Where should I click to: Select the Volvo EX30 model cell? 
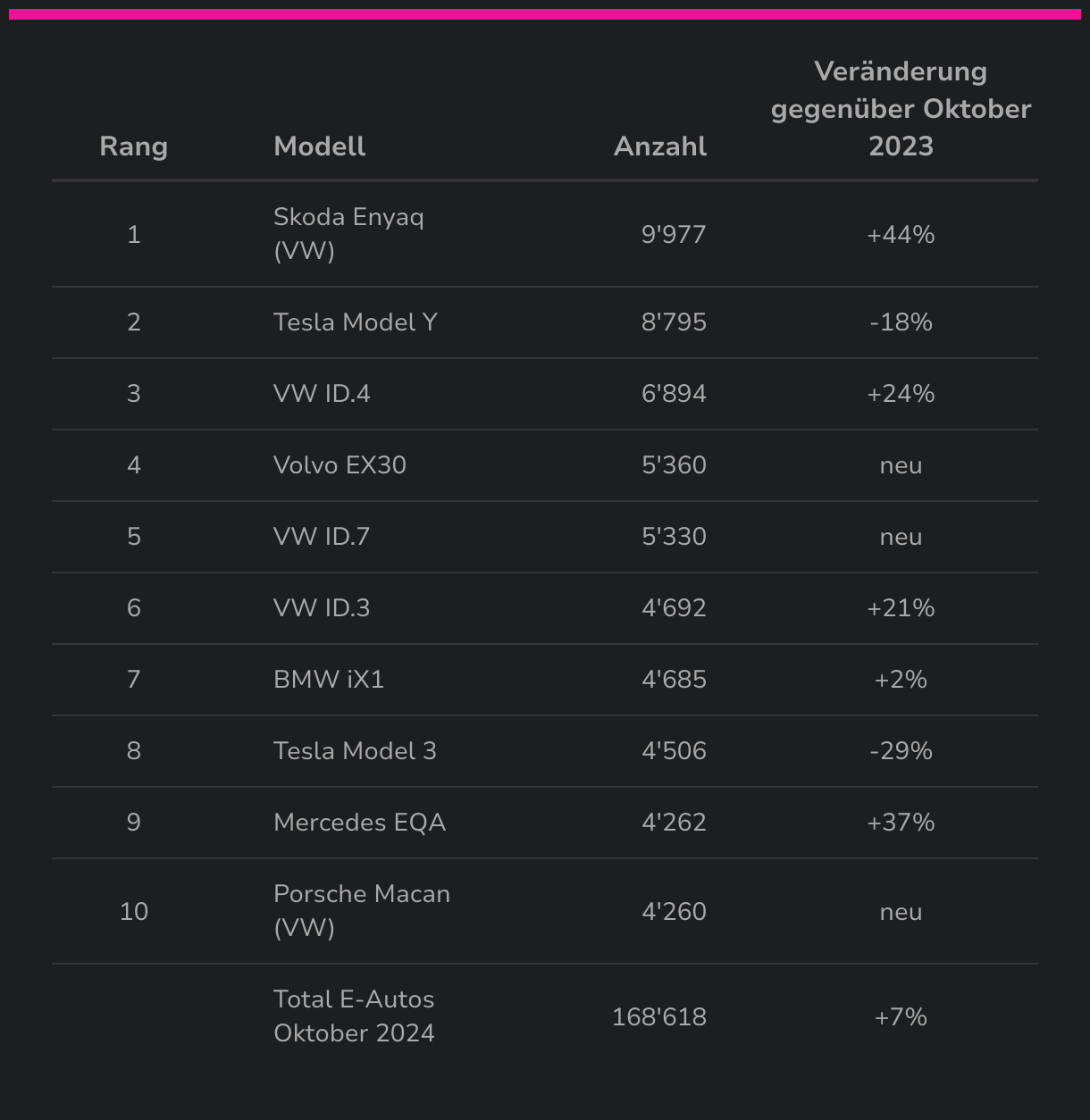pyautogui.click(x=340, y=465)
